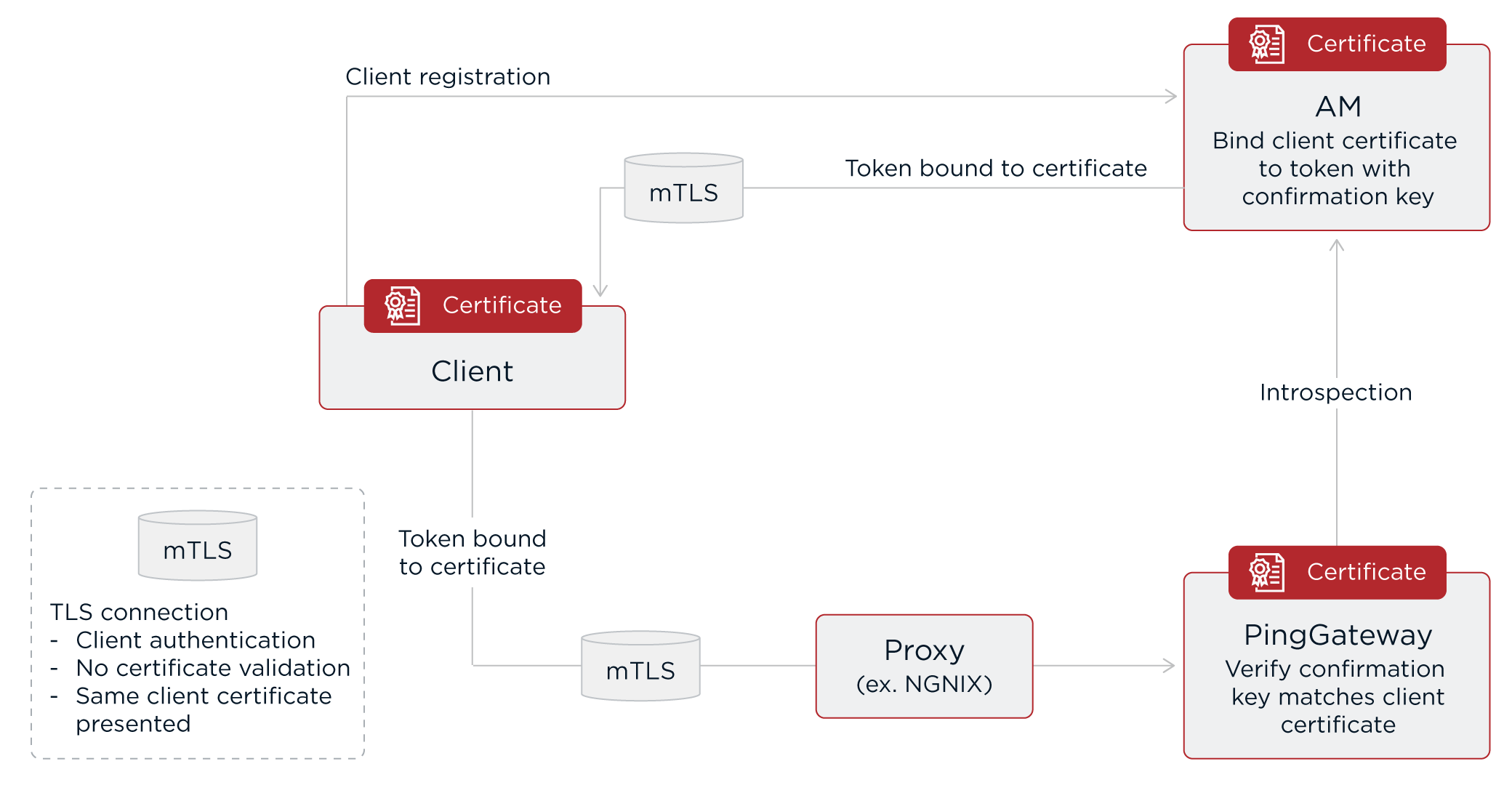Click the No certificate validation legend line
This screenshot has width=1512, height=785.
212,668
